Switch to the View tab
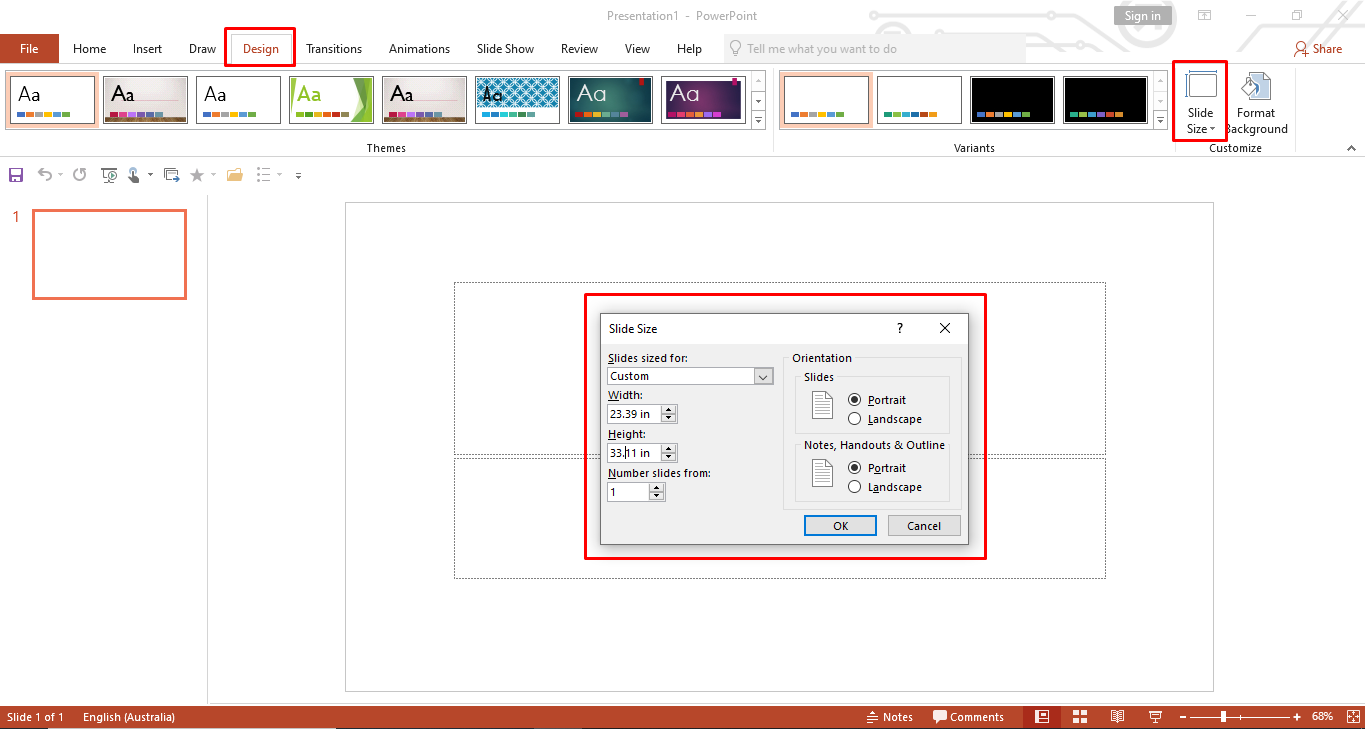This screenshot has width=1365, height=729. [637, 49]
